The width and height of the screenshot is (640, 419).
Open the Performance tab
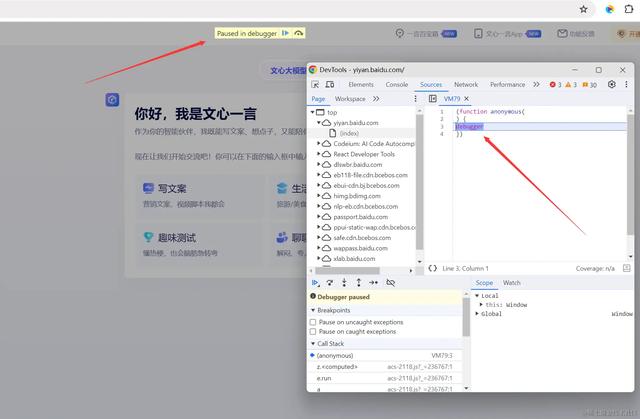pyautogui.click(x=507, y=84)
